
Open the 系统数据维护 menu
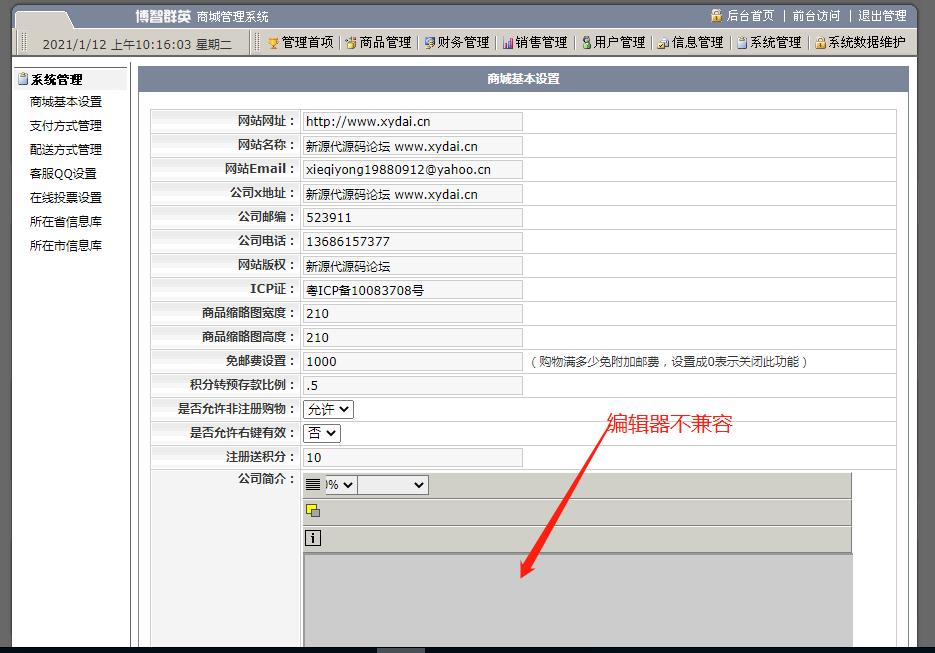[x=866, y=43]
